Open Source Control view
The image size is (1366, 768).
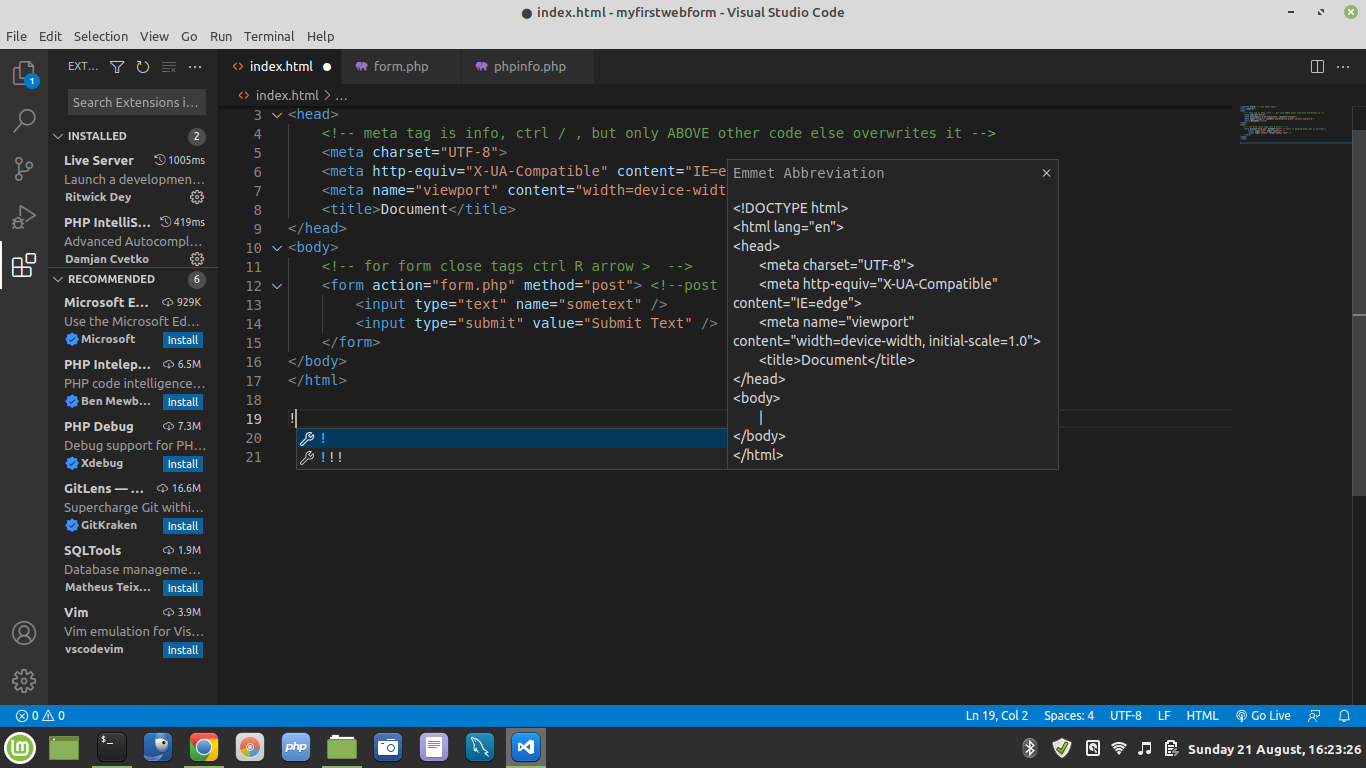click(x=24, y=169)
